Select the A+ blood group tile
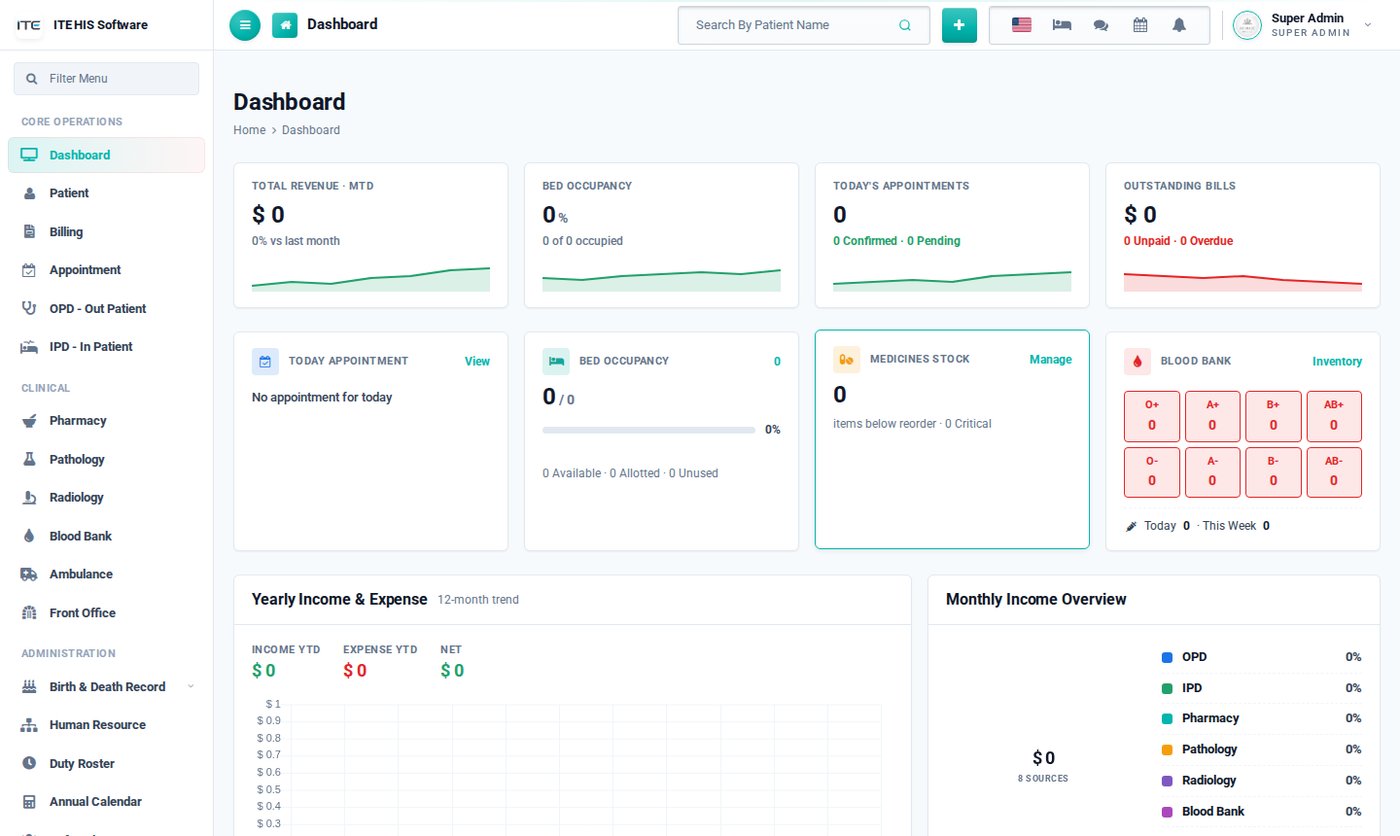1400x836 pixels. (x=1212, y=416)
